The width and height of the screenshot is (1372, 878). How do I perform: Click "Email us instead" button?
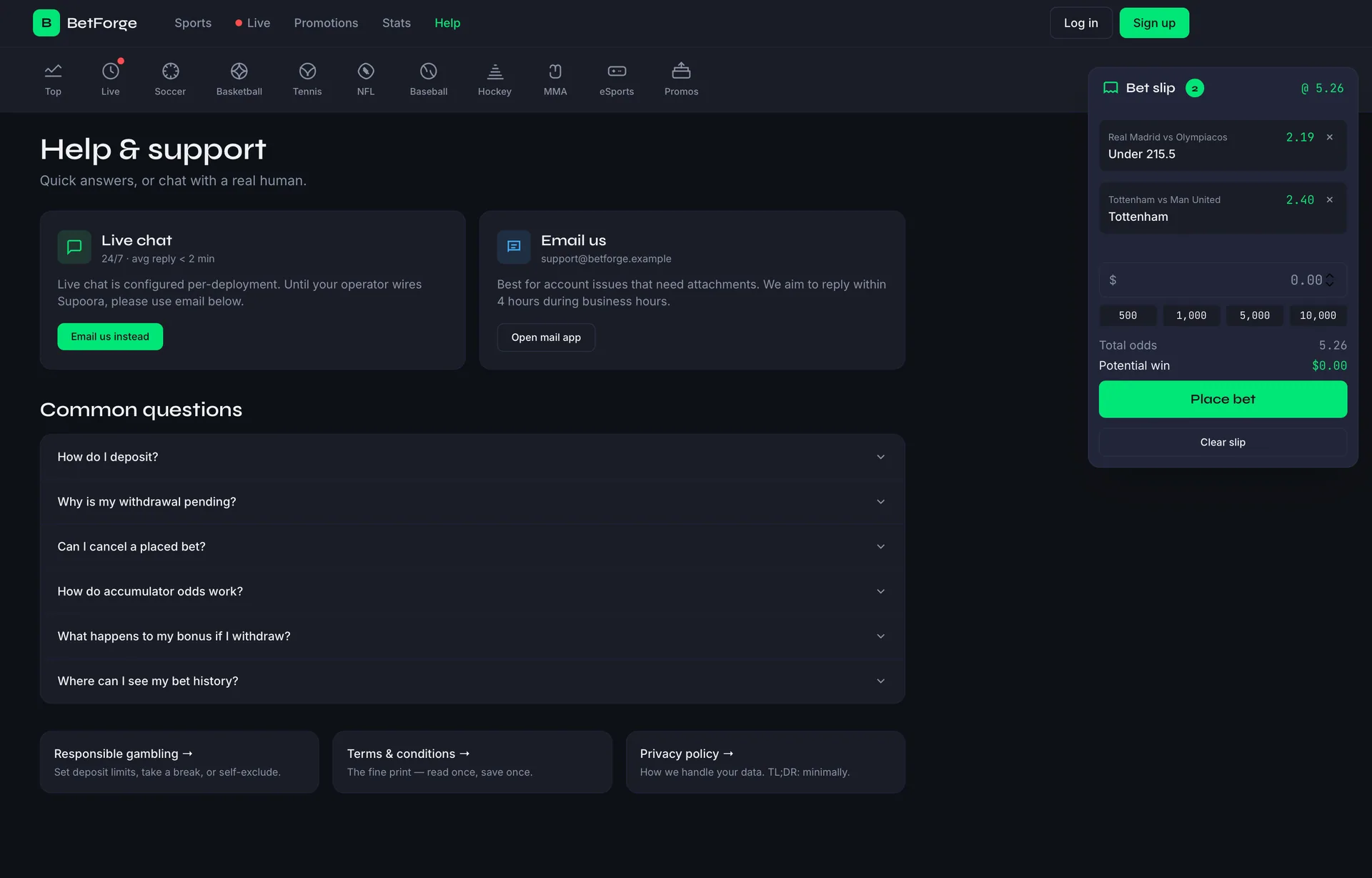(x=110, y=337)
